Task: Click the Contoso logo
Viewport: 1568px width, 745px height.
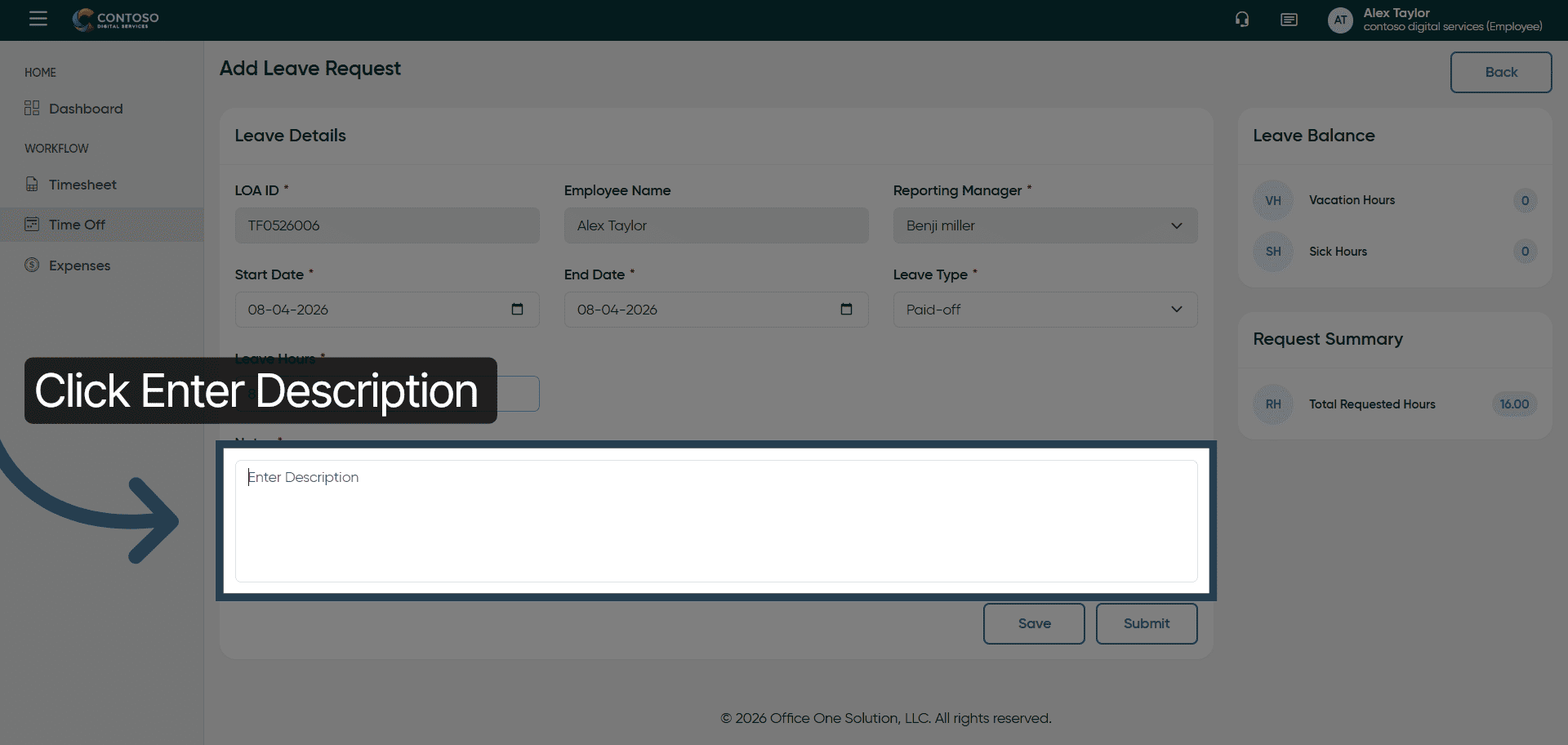Action: pyautogui.click(x=115, y=20)
